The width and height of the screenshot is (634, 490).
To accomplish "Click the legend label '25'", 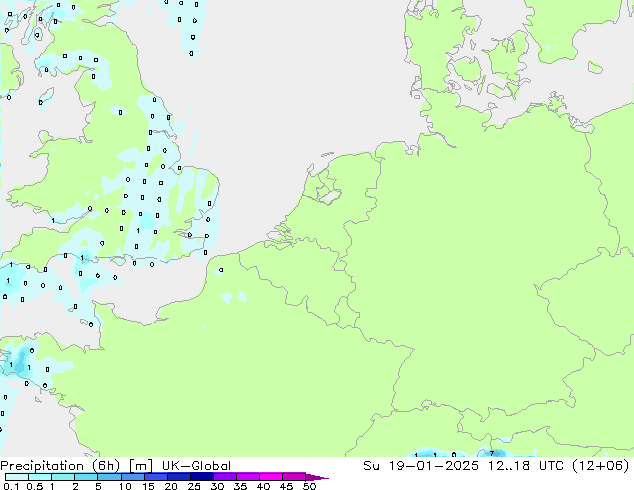I will 194,486.
